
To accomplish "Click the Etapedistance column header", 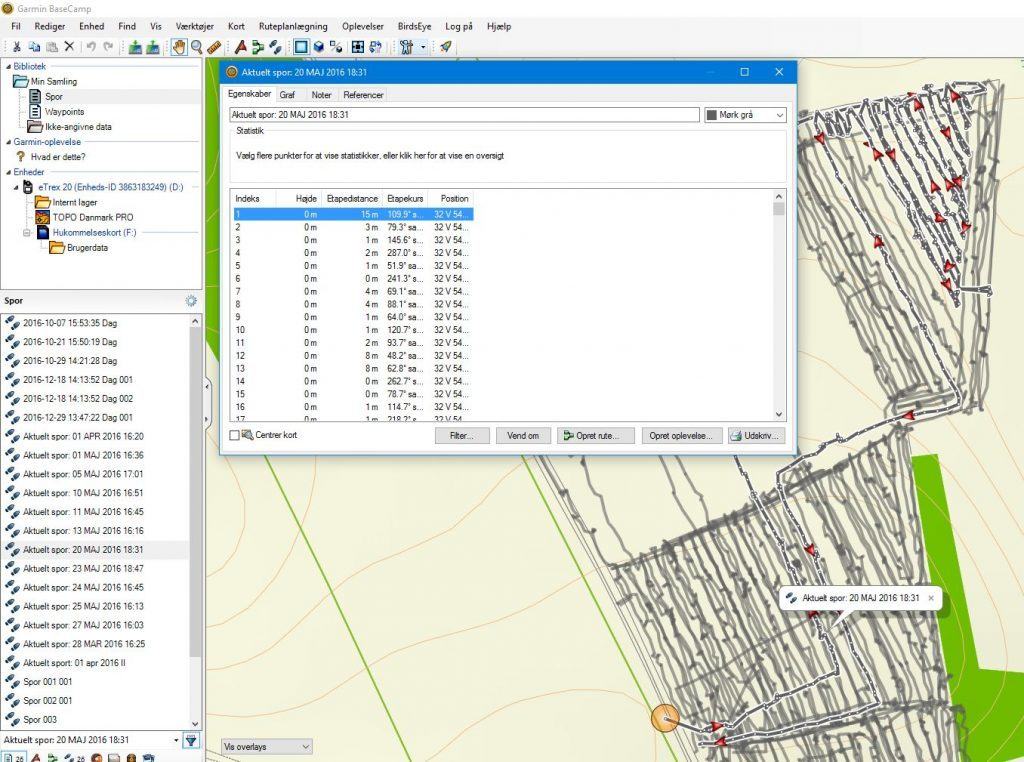I will coord(352,198).
